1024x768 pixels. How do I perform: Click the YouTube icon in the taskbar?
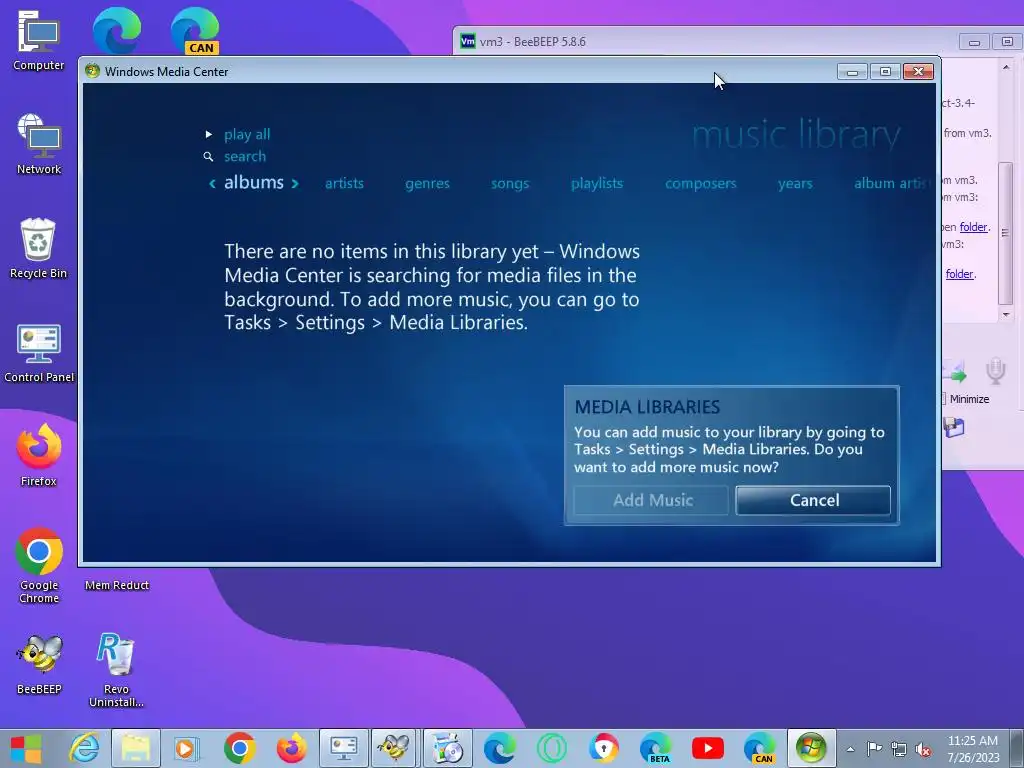[x=707, y=748]
